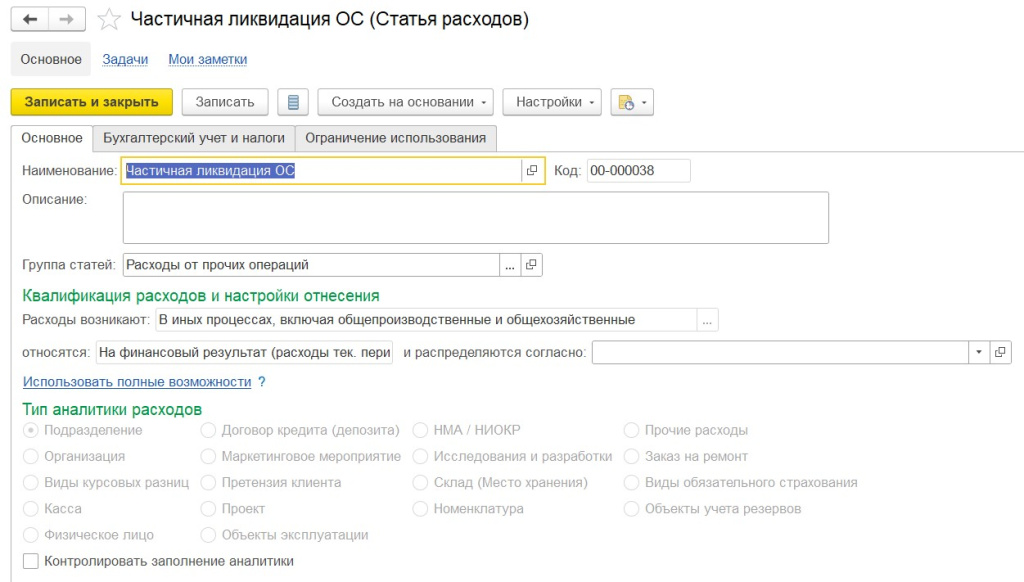The height and width of the screenshot is (582, 1024).
Task: Select Исследования и разработки radio option
Action: pos(421,457)
